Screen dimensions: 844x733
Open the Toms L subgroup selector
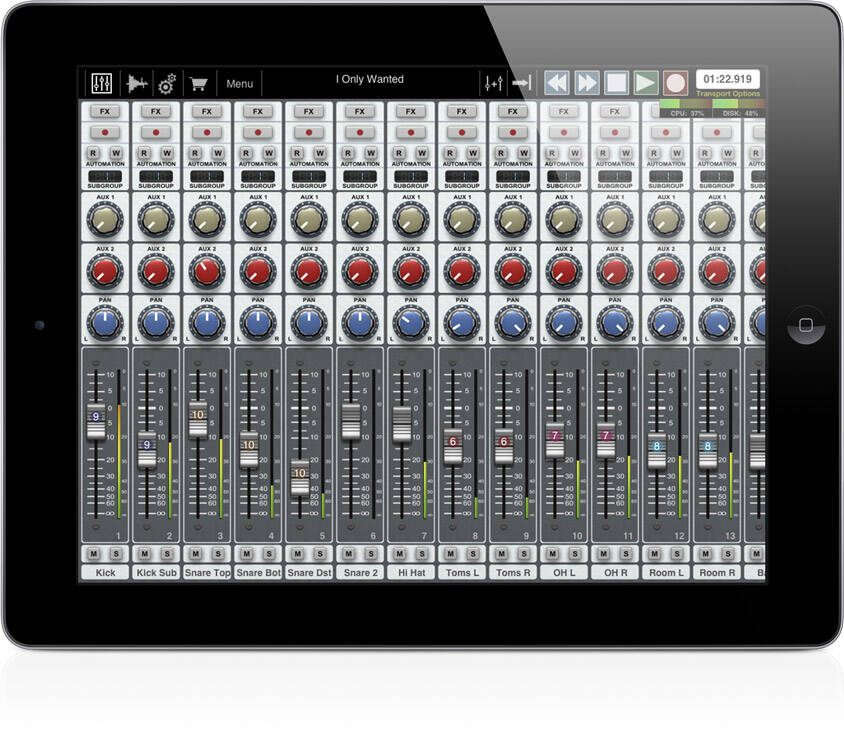point(462,177)
